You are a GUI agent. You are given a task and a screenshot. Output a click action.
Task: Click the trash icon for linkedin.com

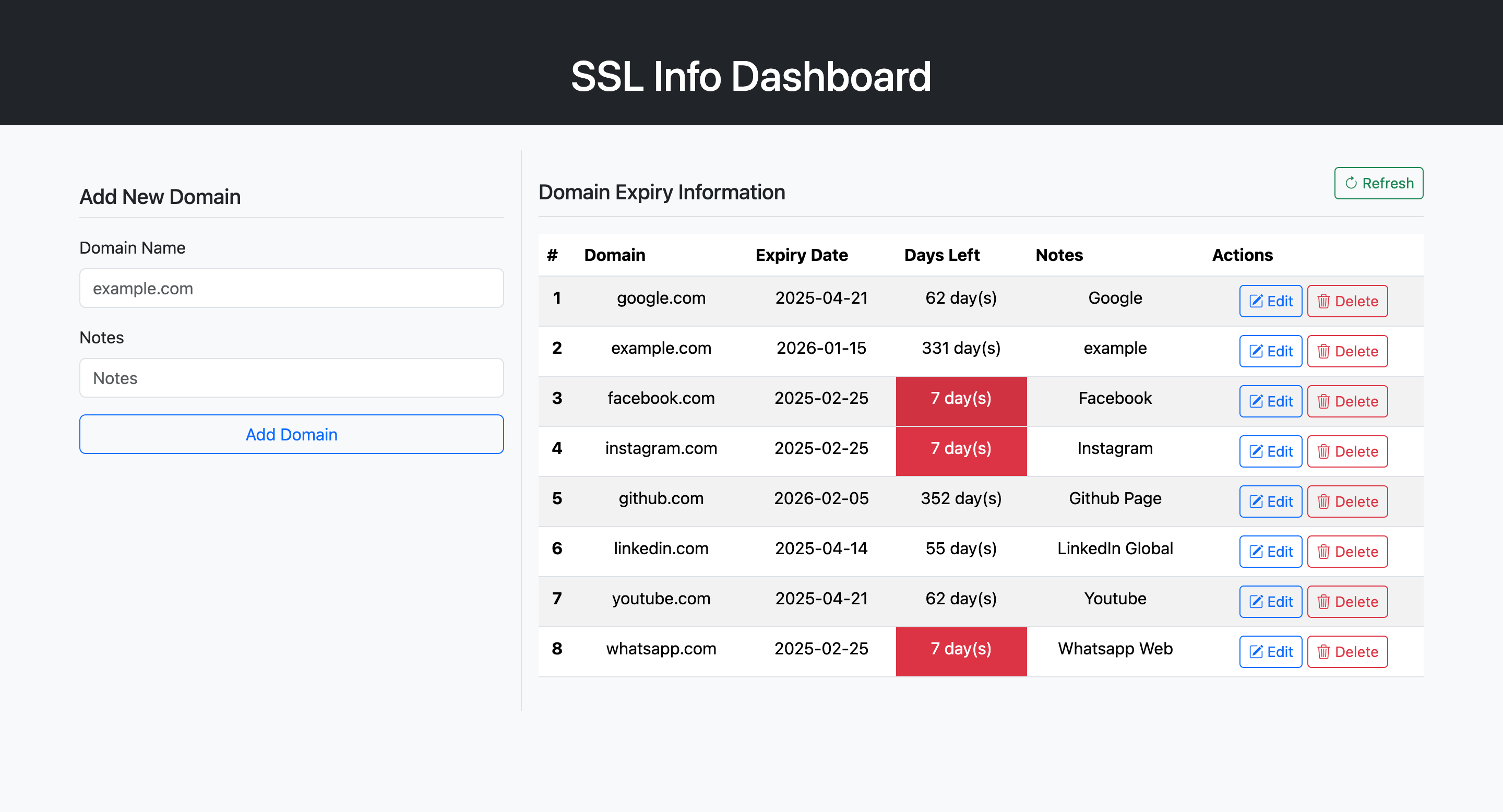tap(1323, 553)
